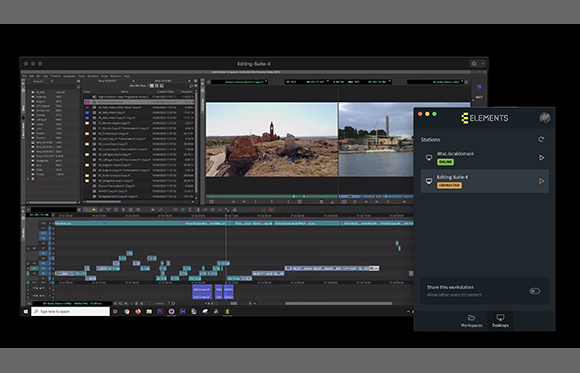Viewport: 580px width, 373px height.
Task: Switch to the Desktops tab
Action: [500, 321]
